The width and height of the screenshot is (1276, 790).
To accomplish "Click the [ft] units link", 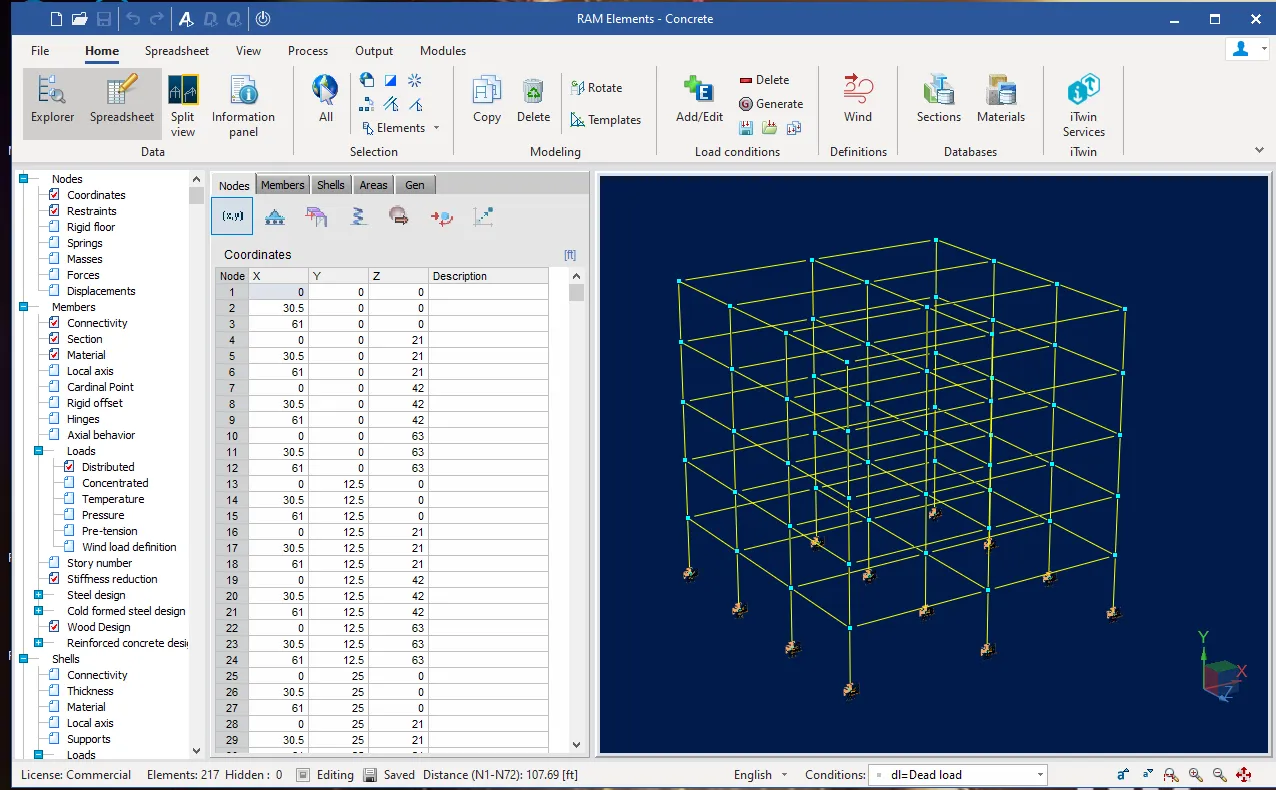I will (x=570, y=255).
